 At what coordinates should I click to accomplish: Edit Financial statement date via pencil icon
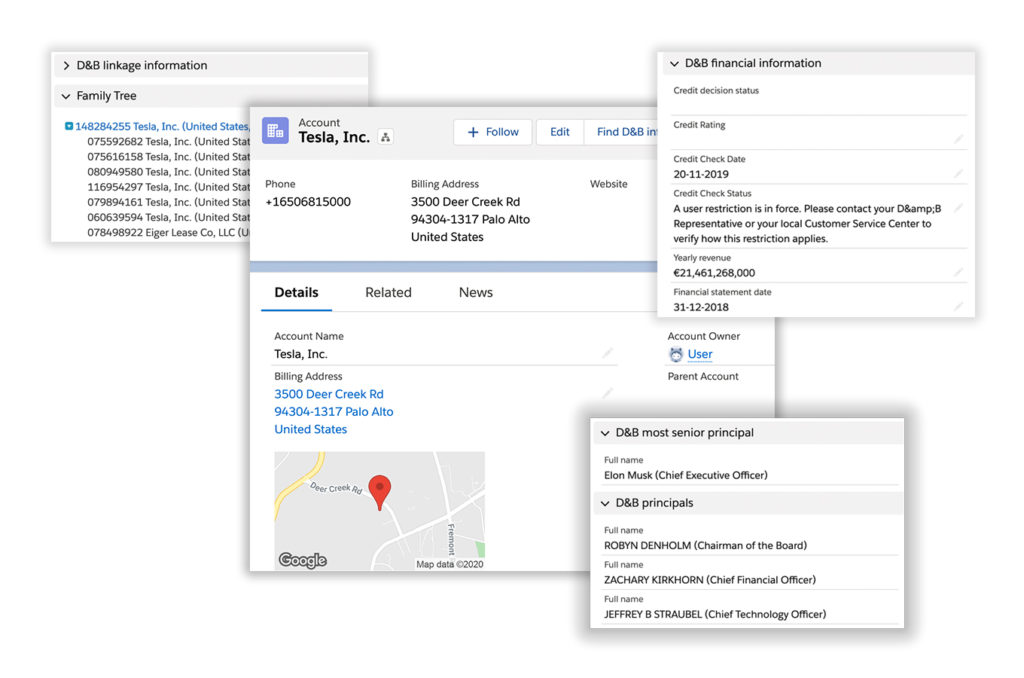coord(959,306)
